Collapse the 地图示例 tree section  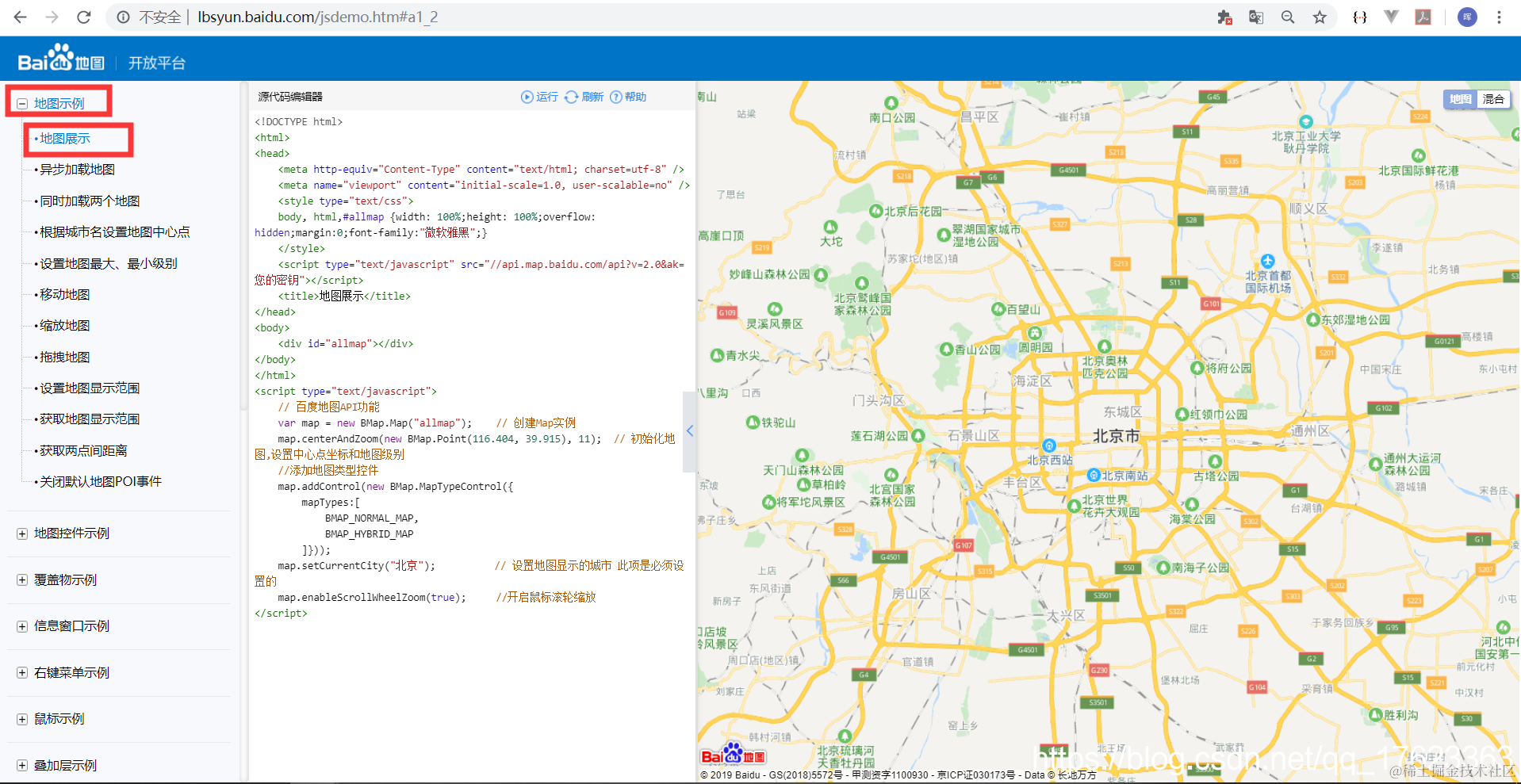(x=22, y=103)
